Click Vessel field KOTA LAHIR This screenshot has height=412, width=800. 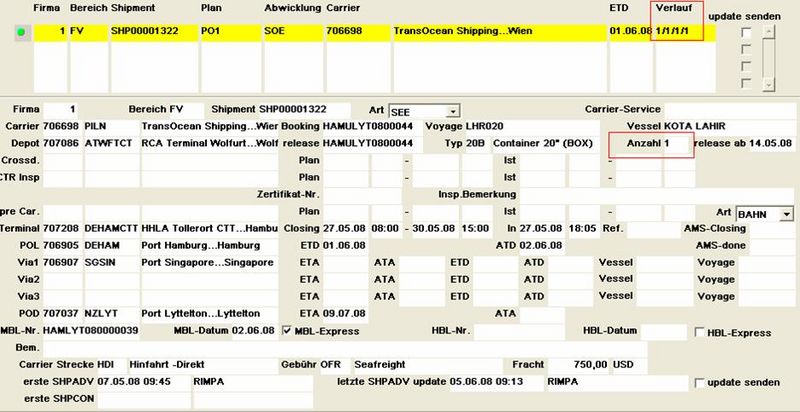729,126
